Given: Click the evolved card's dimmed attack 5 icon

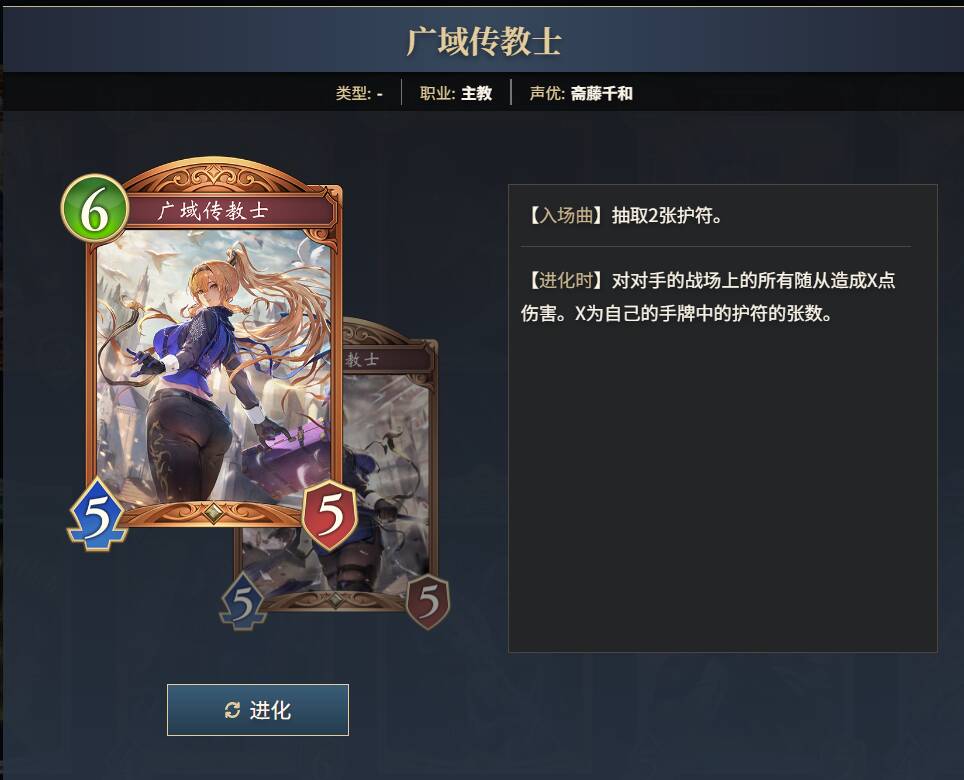Looking at the screenshot, I should [243, 602].
